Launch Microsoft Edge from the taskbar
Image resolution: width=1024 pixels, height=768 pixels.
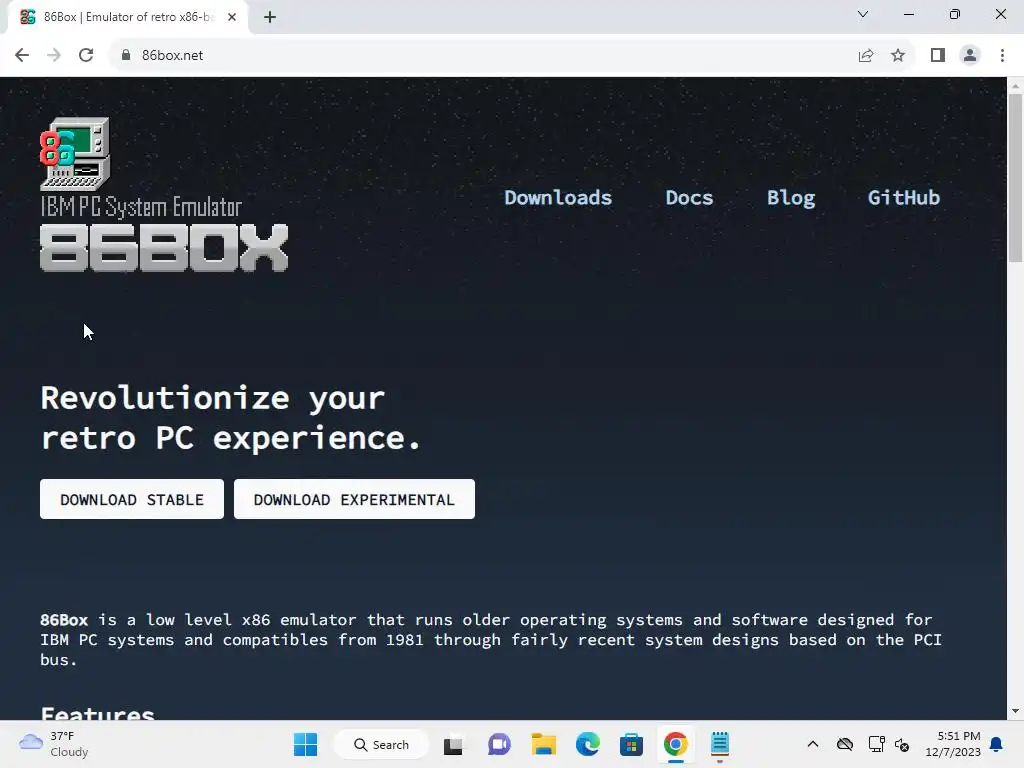588,744
